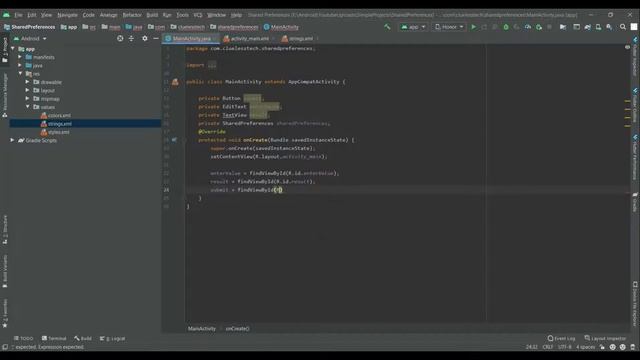The width and height of the screenshot is (640, 360).
Task: Open the Structure side tab
Action: tap(5, 230)
